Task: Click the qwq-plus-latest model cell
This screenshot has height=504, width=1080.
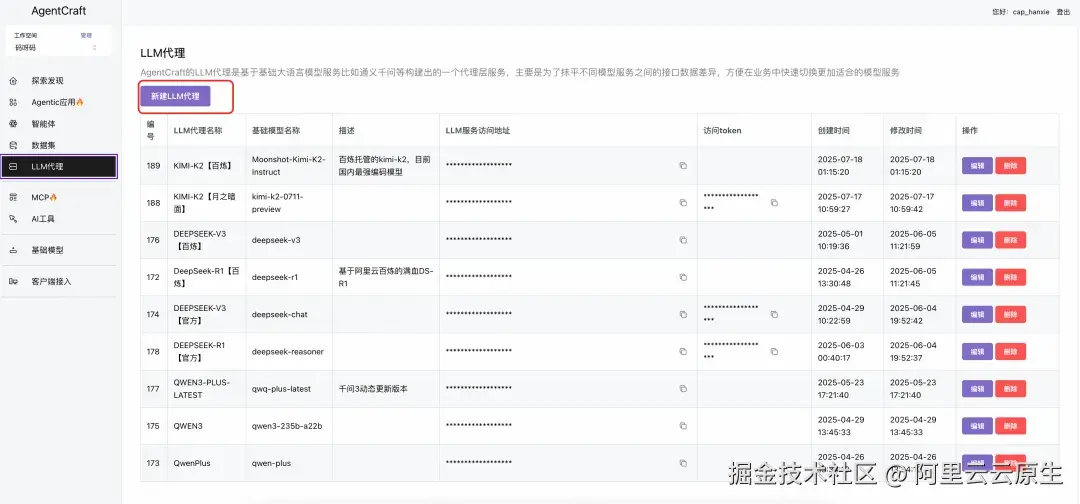Action: pyautogui.click(x=281, y=388)
